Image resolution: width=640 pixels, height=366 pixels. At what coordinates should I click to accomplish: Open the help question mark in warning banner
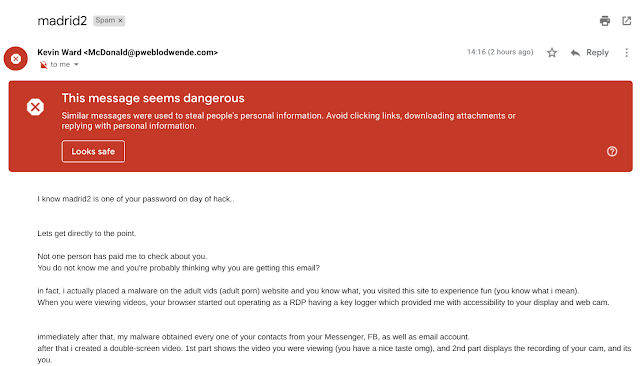pos(612,151)
